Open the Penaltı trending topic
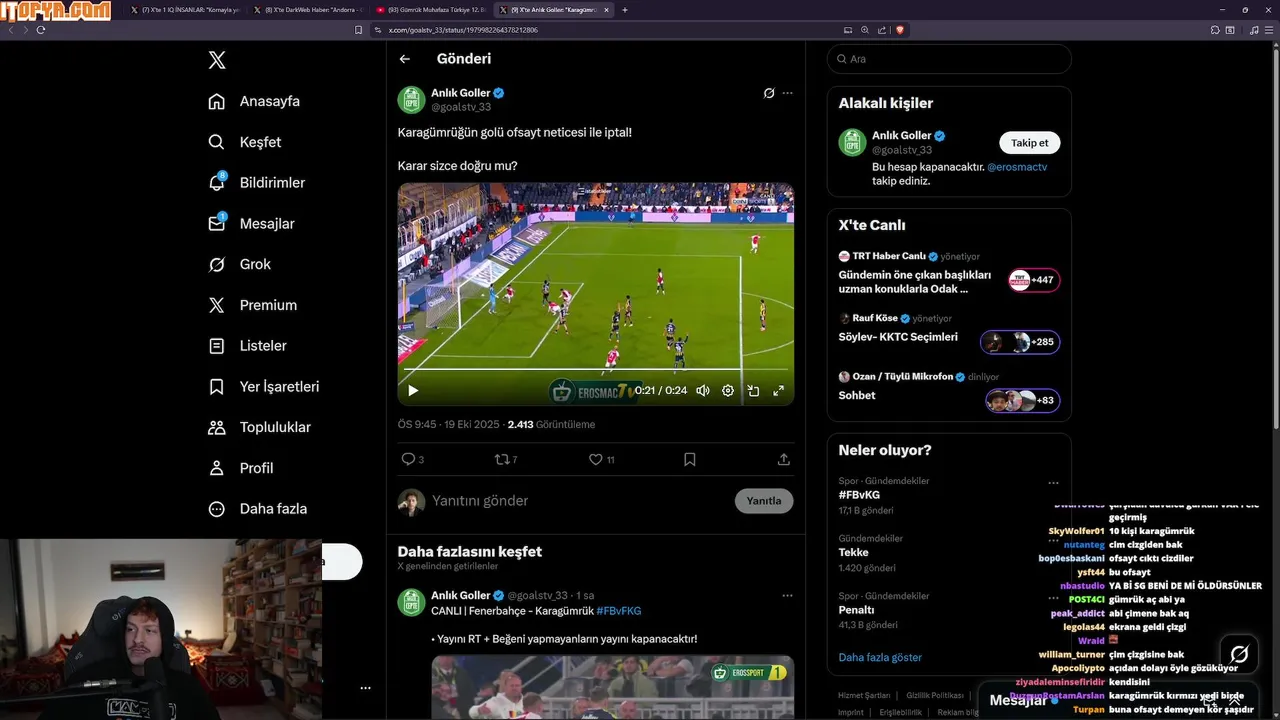The width and height of the screenshot is (1280, 720). tap(856, 610)
